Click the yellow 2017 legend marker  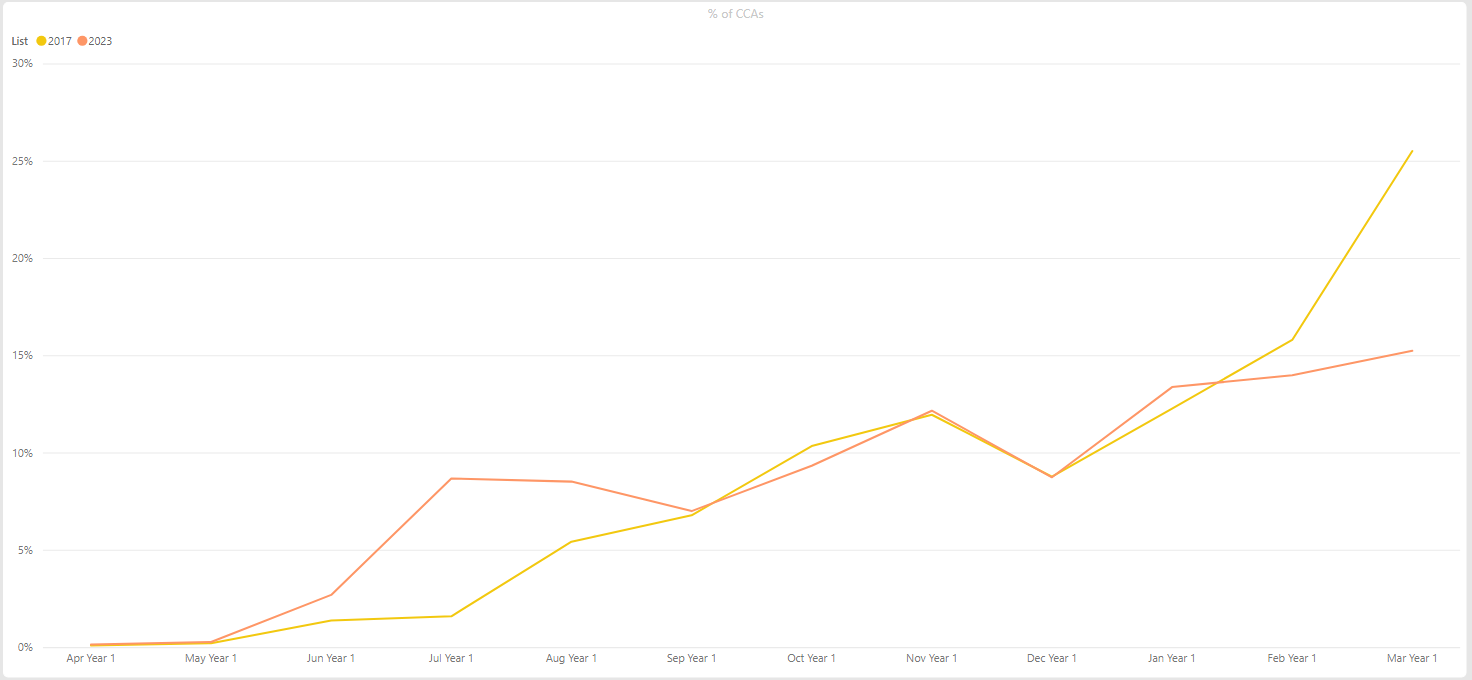42,41
